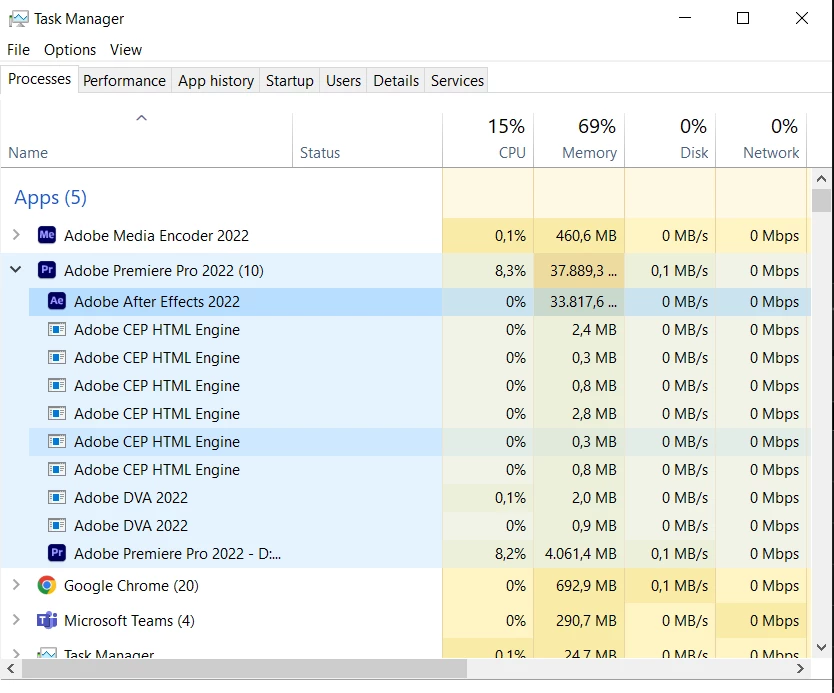Image resolution: width=834 pixels, height=693 pixels.
Task: Minimize the Task Manager window
Action: (685, 18)
